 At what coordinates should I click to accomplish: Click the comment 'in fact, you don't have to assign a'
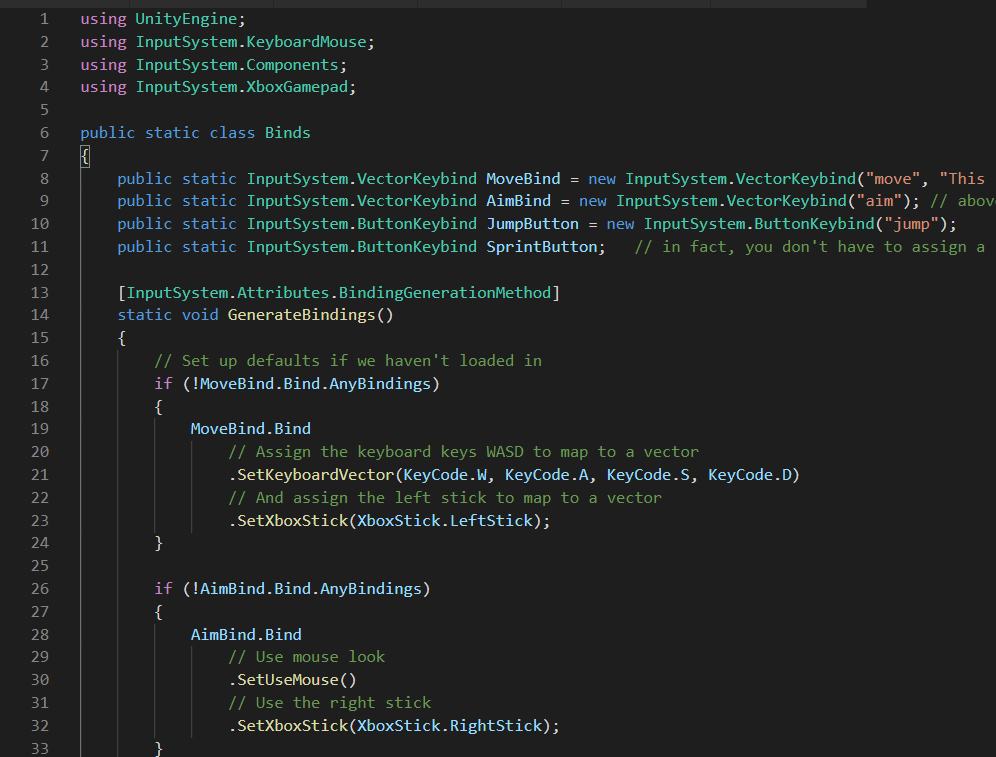pos(810,247)
